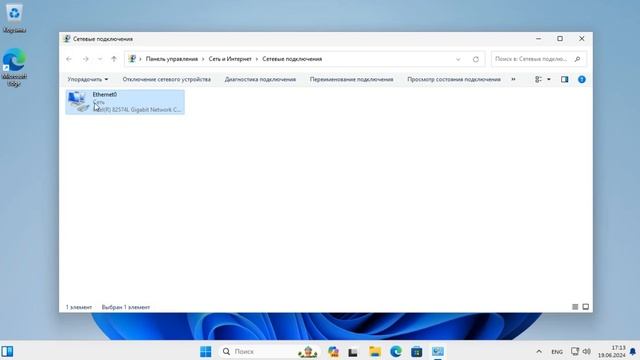Refresh the network connections list

click(x=476, y=59)
